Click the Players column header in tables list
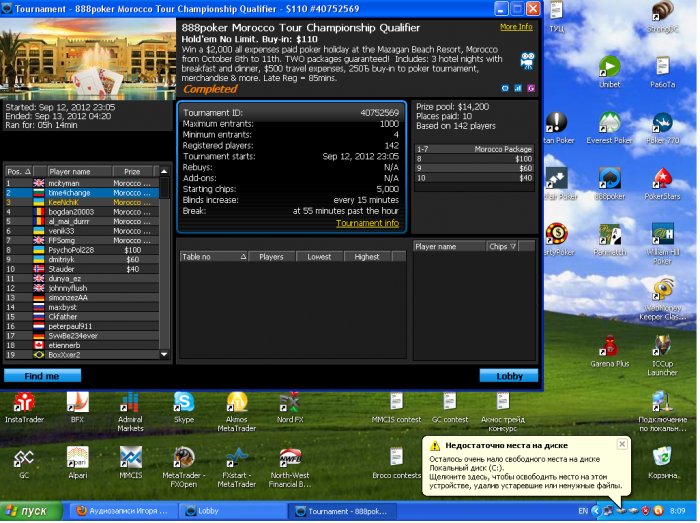Viewport: 700px width, 523px height. click(x=271, y=257)
